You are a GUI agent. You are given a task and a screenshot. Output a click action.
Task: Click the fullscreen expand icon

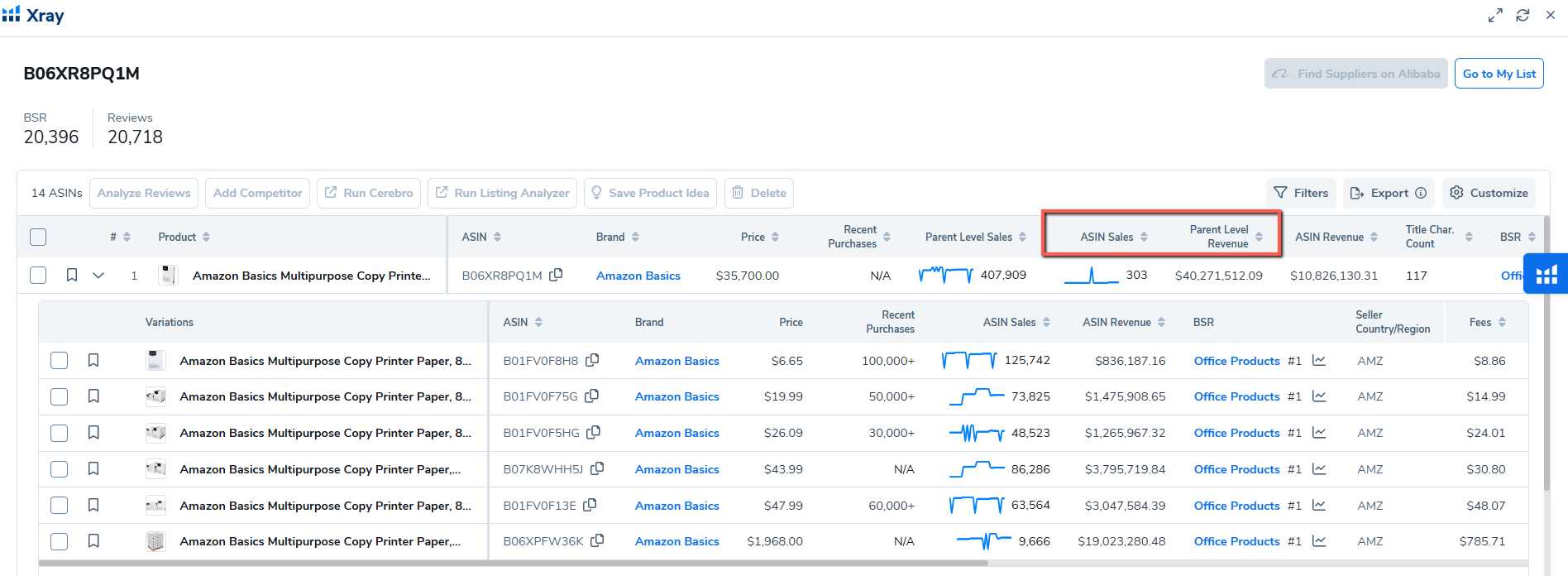click(x=1495, y=16)
